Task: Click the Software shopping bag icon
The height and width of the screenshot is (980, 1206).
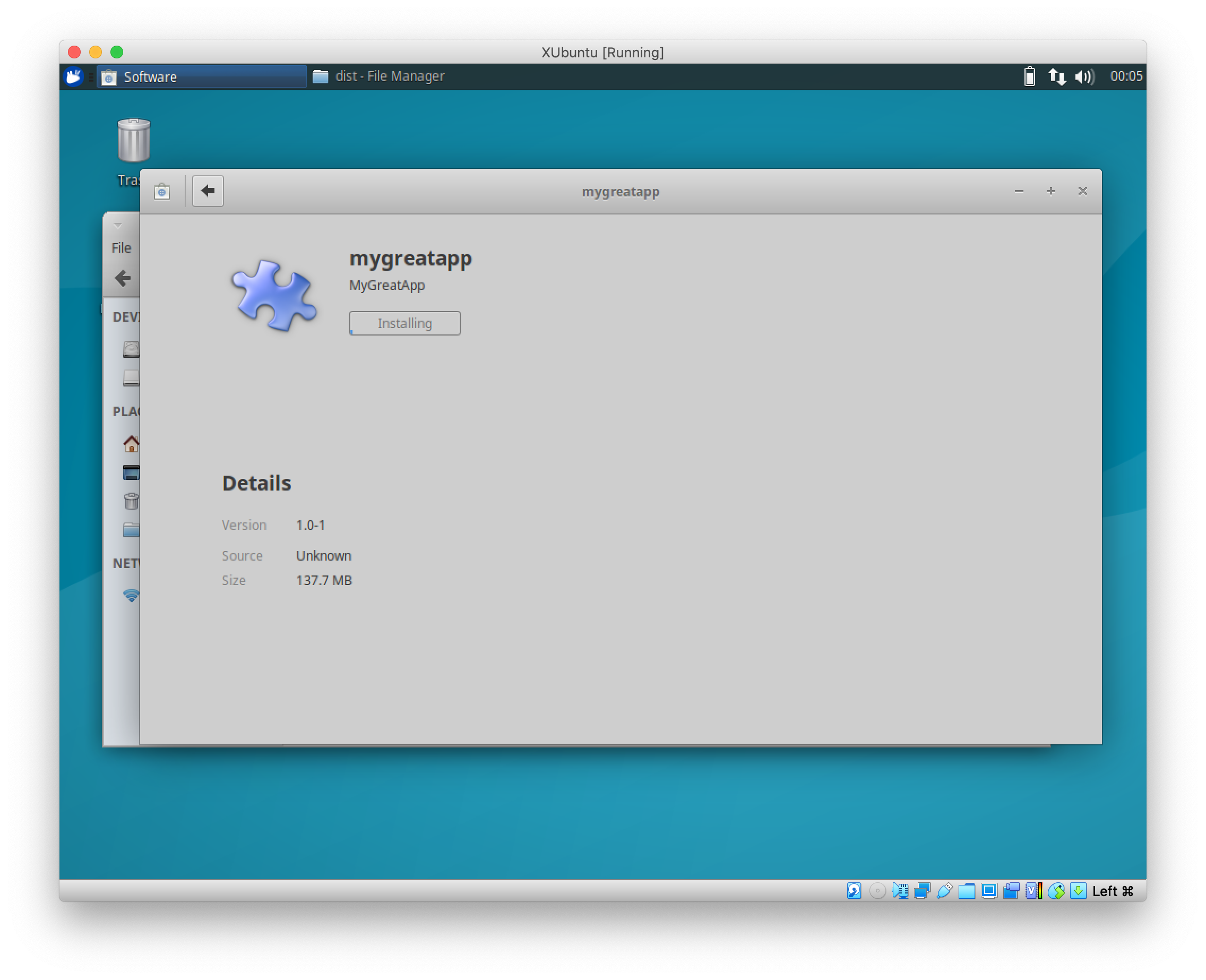Action: pos(162,192)
